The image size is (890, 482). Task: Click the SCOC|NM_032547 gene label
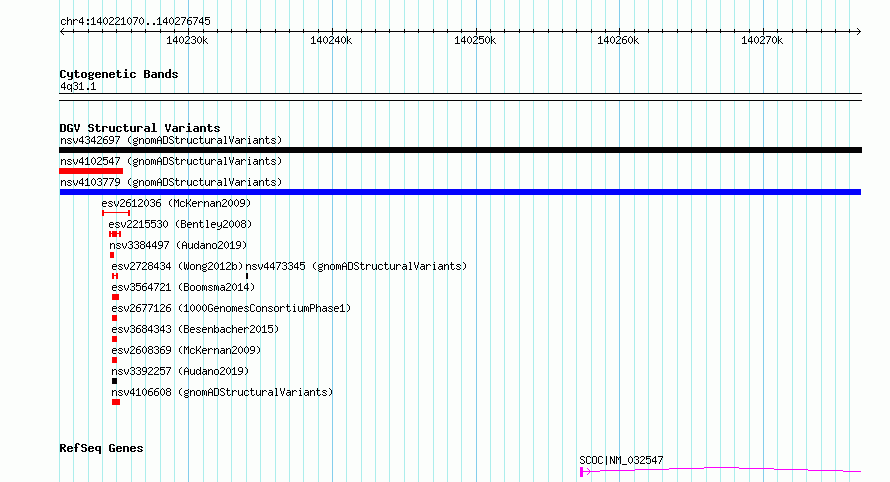point(621,460)
